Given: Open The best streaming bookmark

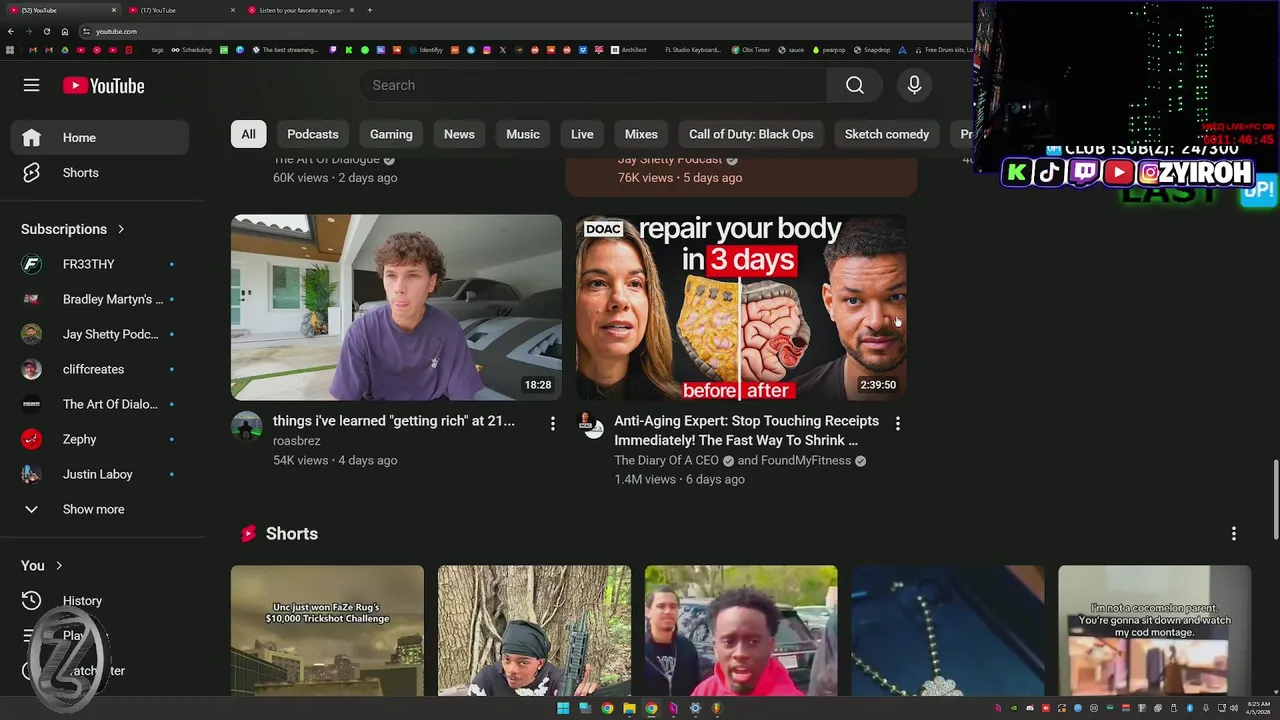Looking at the screenshot, I should (285, 50).
